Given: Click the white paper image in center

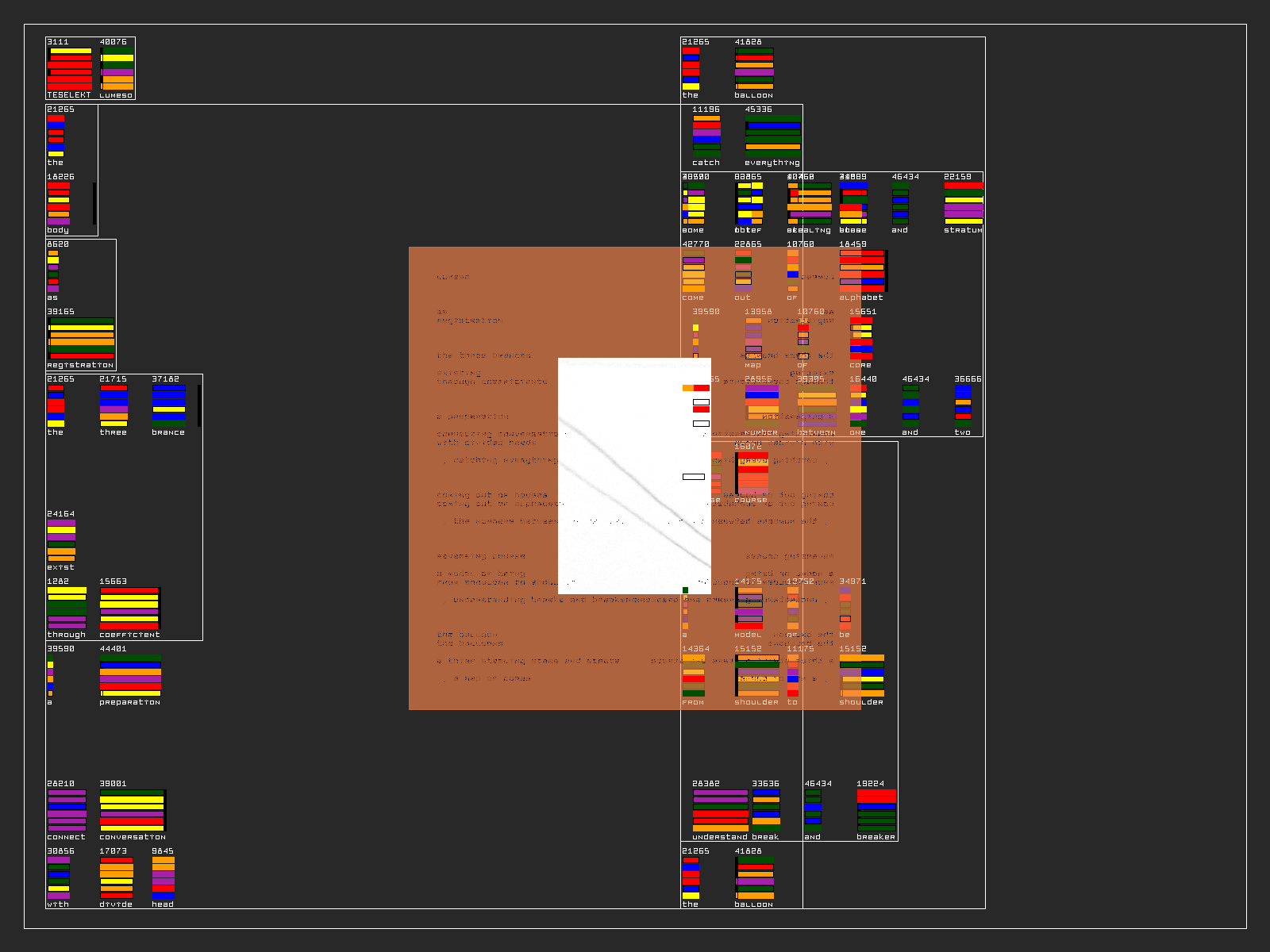Looking at the screenshot, I should coord(634,476).
